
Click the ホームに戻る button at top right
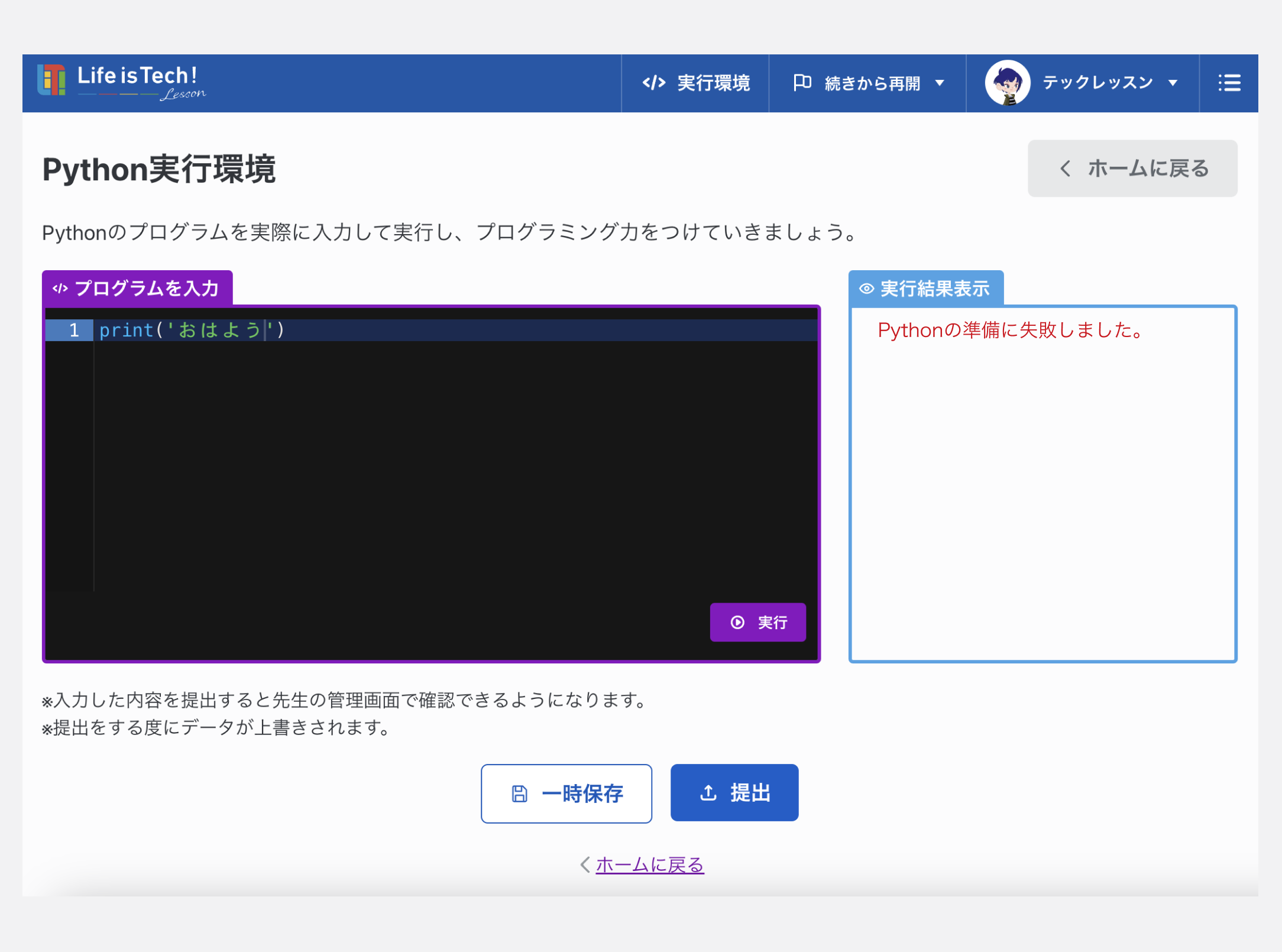pyautogui.click(x=1132, y=169)
